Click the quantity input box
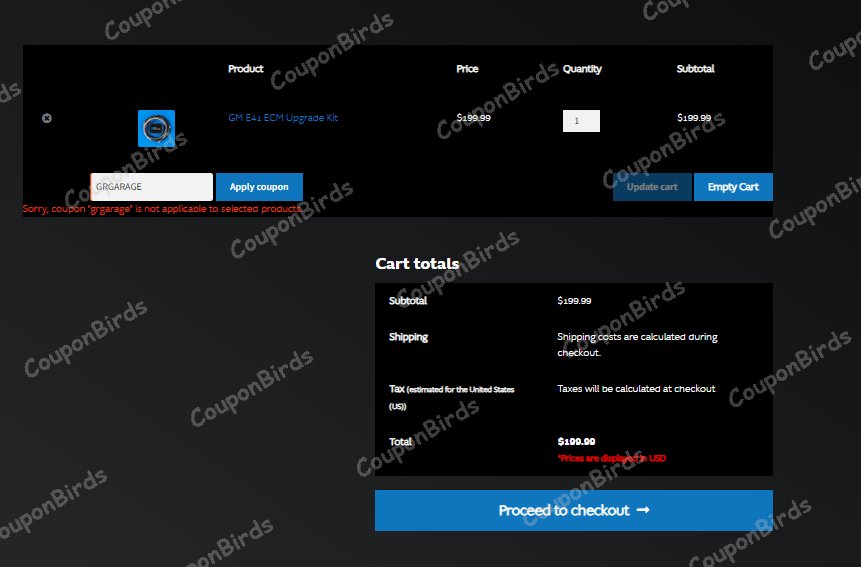This screenshot has height=567, width=861. [581, 121]
